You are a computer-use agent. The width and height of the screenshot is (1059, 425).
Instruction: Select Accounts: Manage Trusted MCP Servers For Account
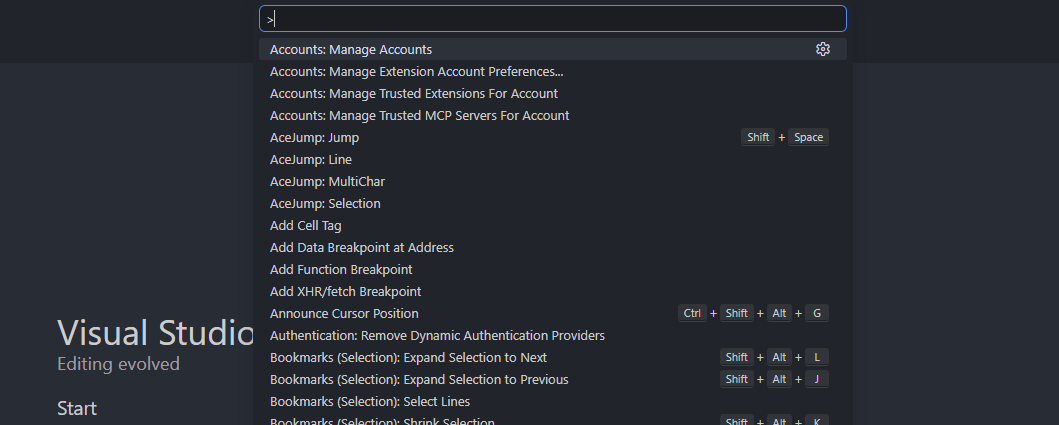[x=552, y=116]
